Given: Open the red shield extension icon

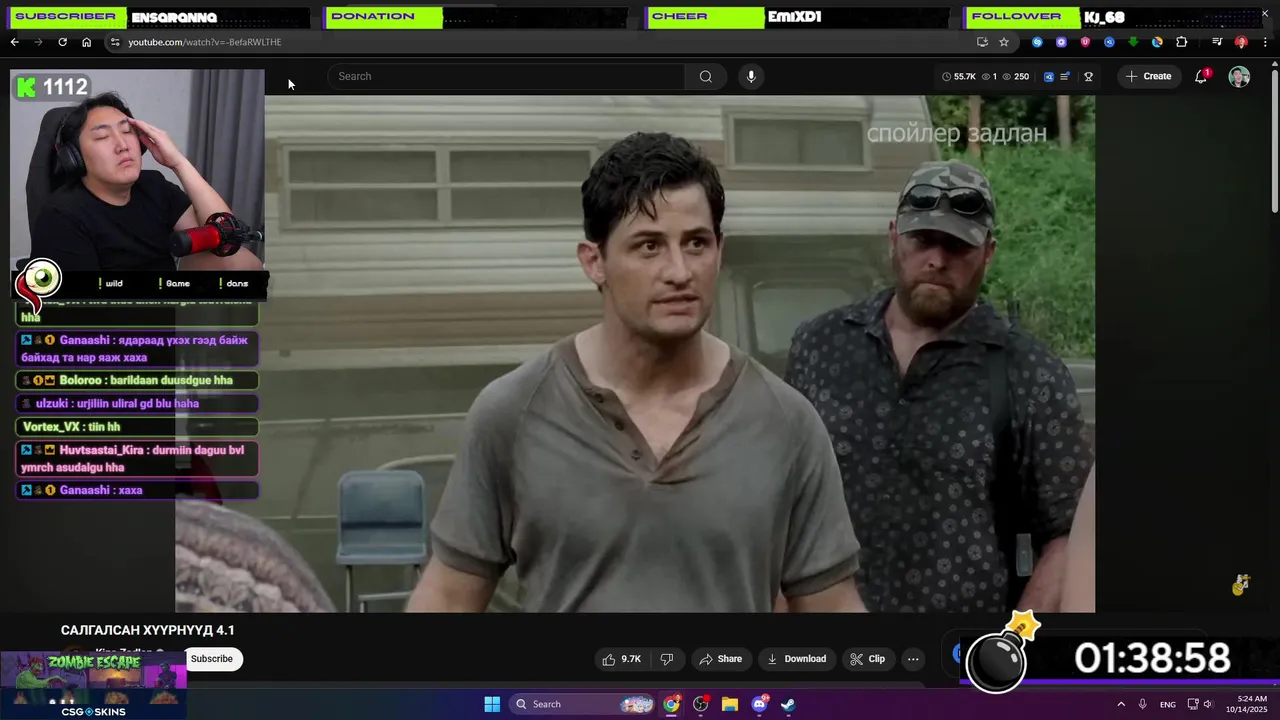Looking at the screenshot, I should [x=1085, y=42].
